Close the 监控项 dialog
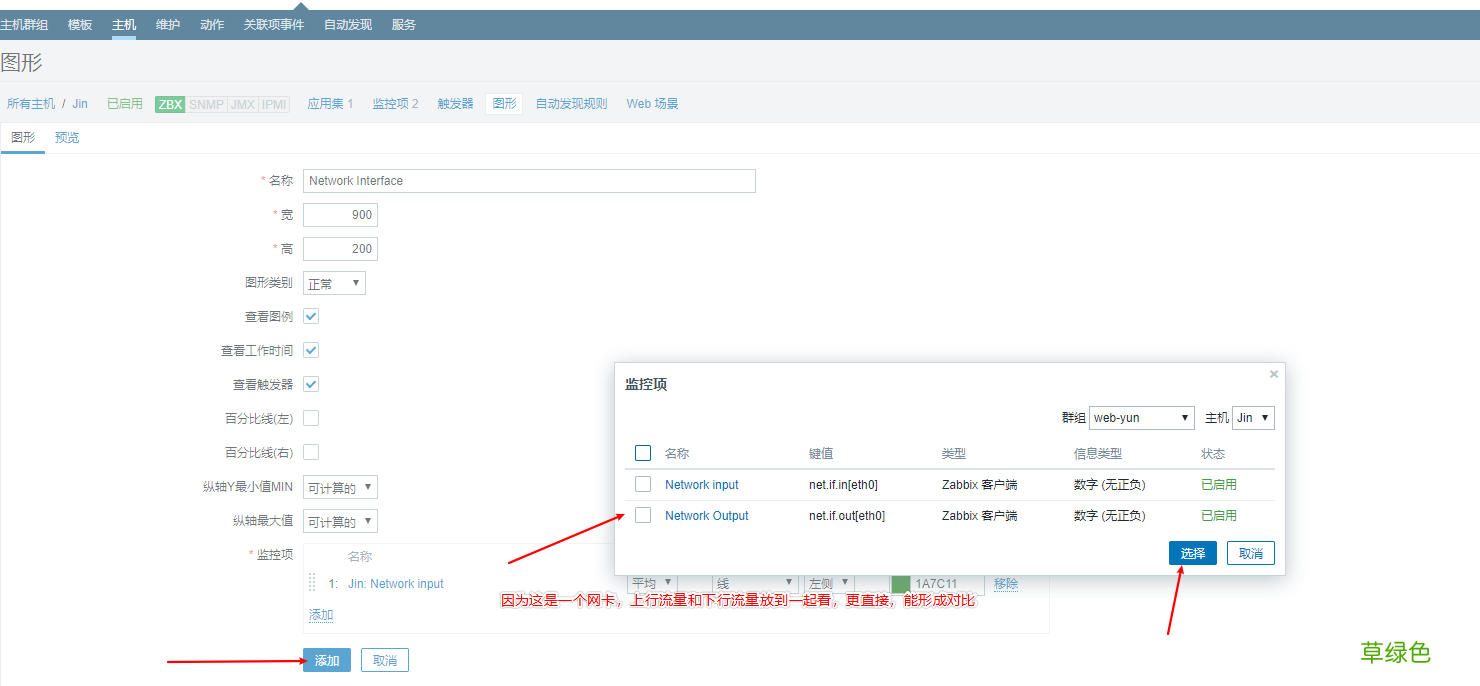This screenshot has width=1480, height=686. tap(1273, 373)
